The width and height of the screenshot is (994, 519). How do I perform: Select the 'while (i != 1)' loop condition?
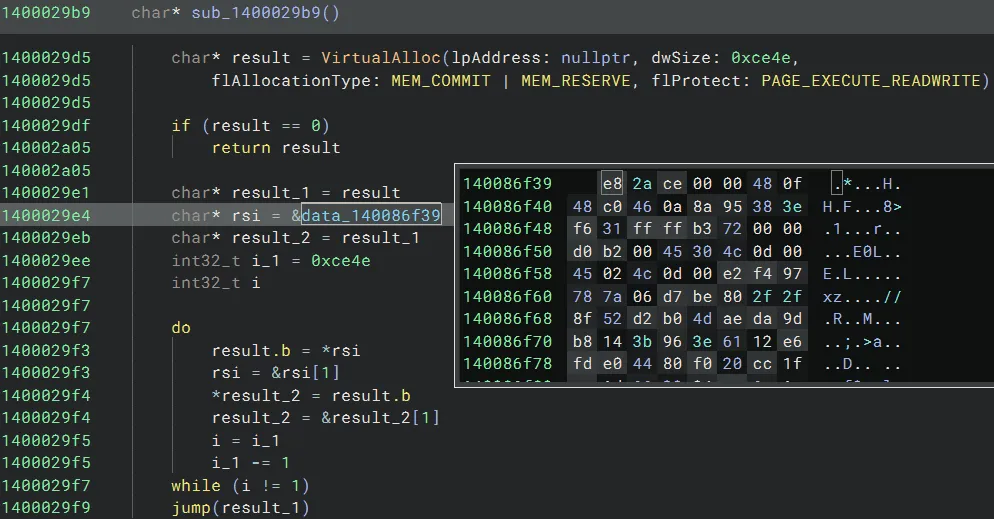[x=240, y=485]
